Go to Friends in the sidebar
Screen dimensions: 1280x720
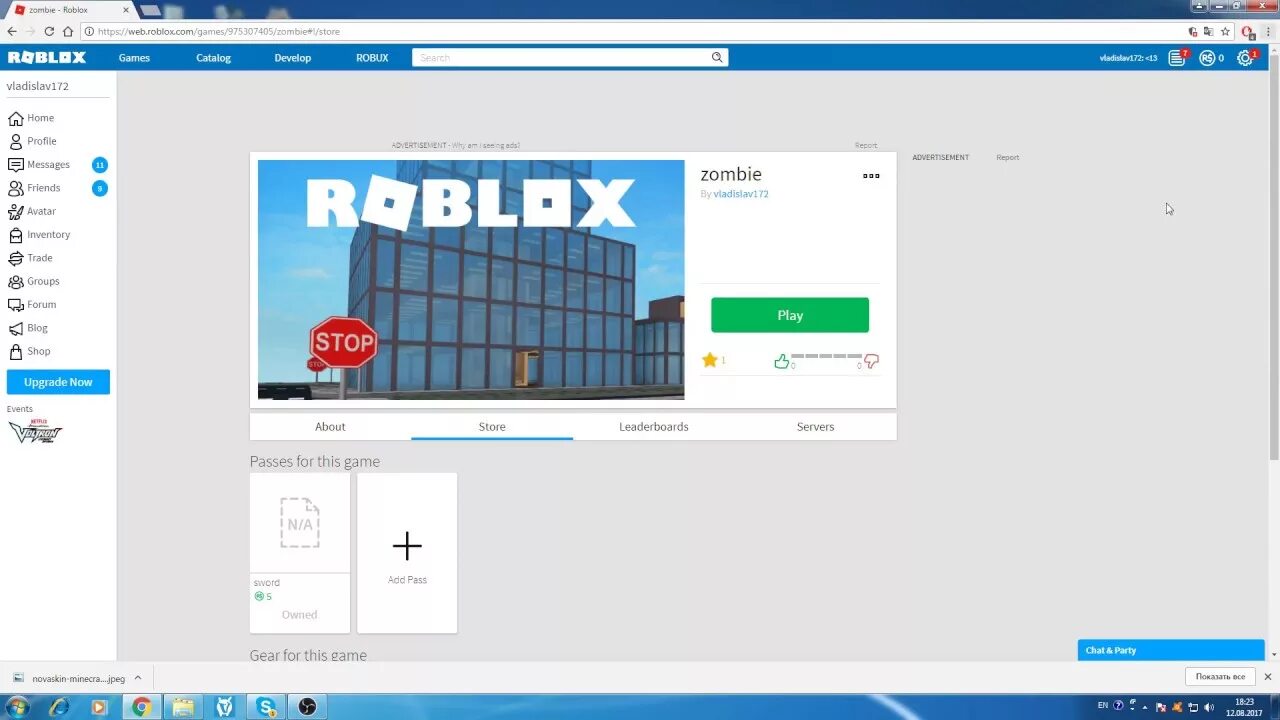[x=34, y=188]
